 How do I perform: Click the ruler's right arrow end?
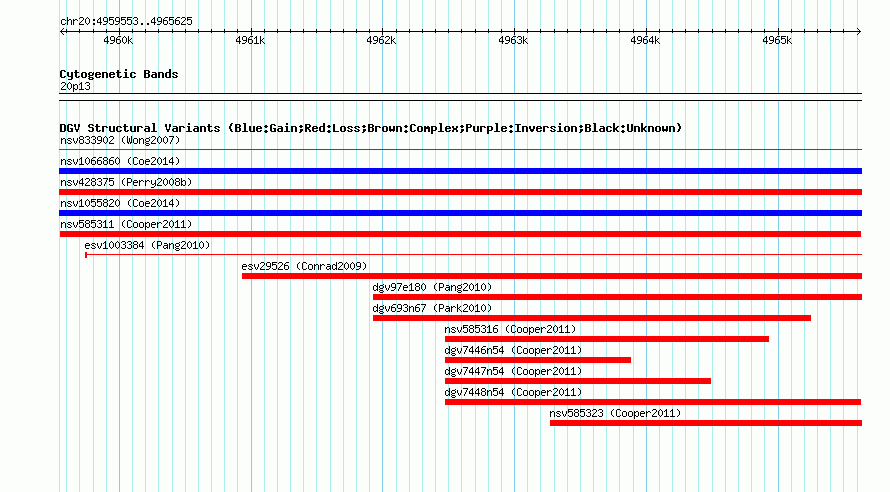point(858,31)
